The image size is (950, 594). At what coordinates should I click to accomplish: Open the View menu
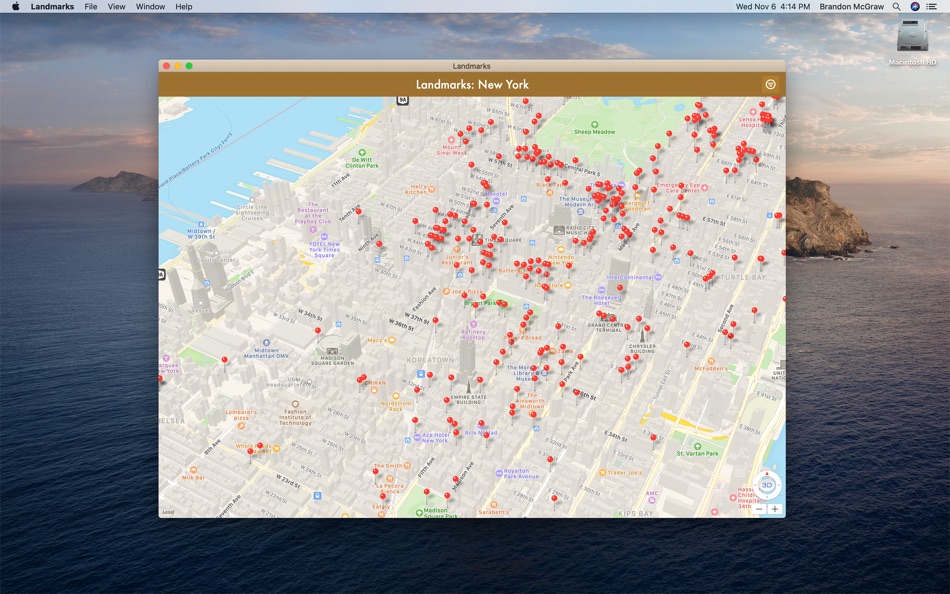(116, 7)
